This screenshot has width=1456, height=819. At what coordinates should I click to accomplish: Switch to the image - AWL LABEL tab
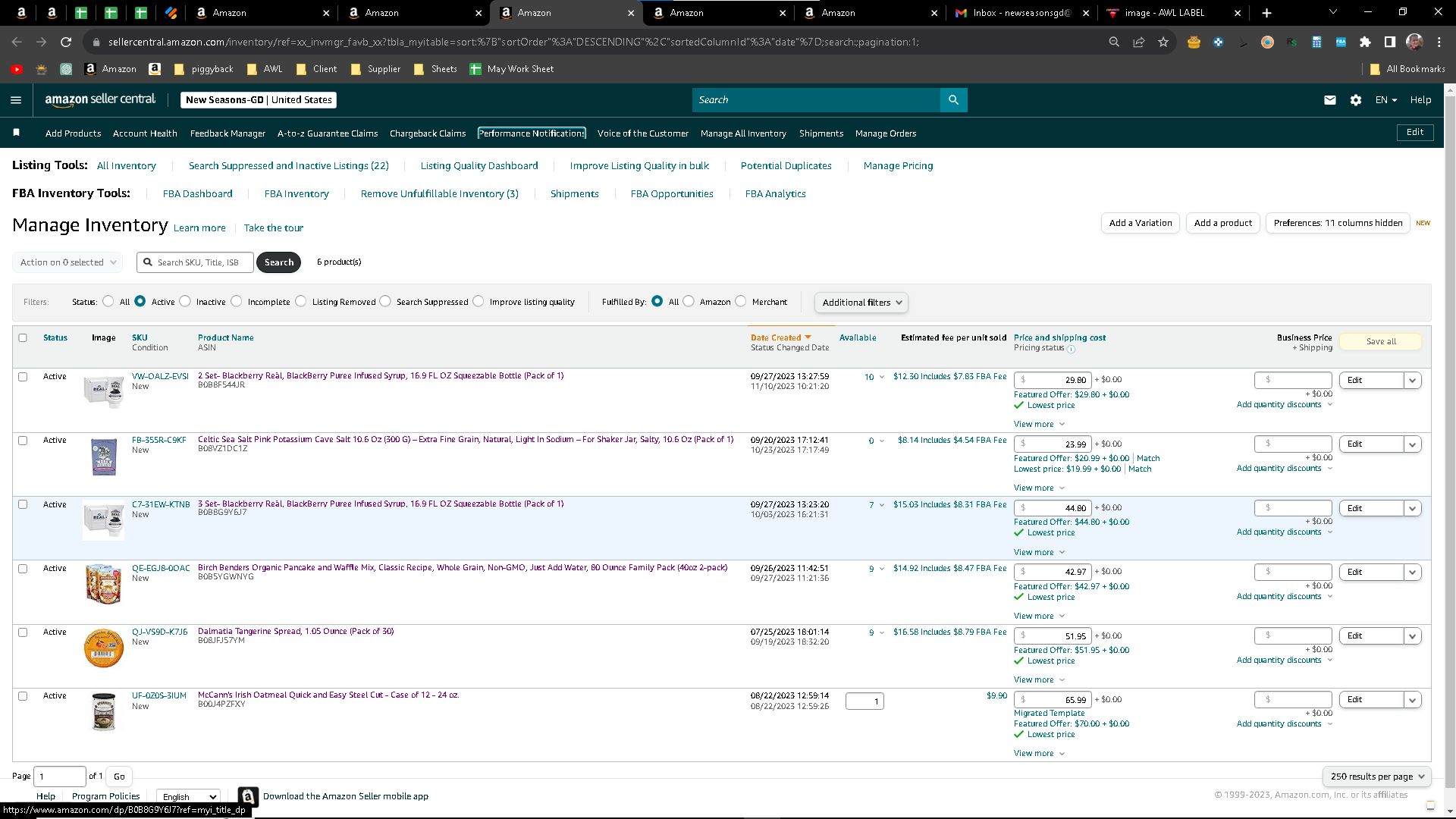[x=1173, y=13]
